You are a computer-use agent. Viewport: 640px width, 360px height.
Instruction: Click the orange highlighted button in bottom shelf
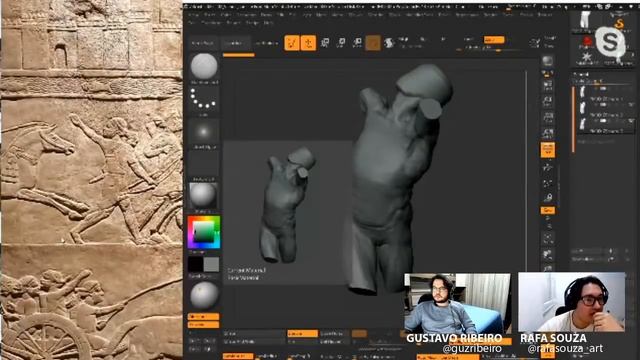point(302,333)
